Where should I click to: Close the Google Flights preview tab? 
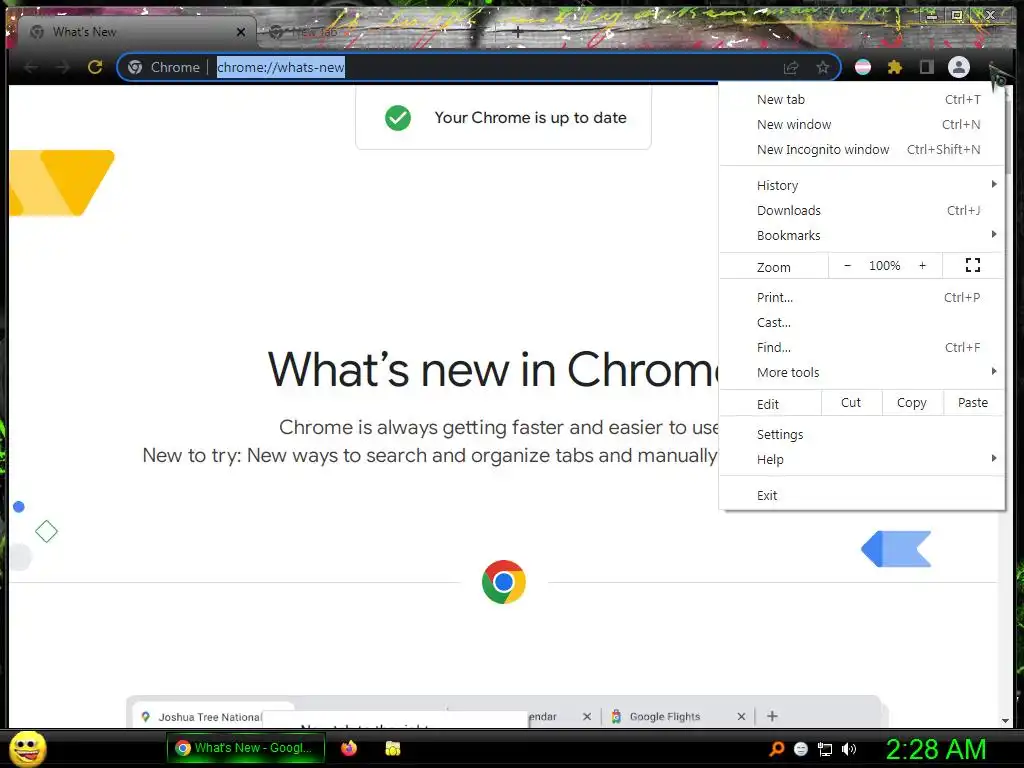click(x=741, y=716)
